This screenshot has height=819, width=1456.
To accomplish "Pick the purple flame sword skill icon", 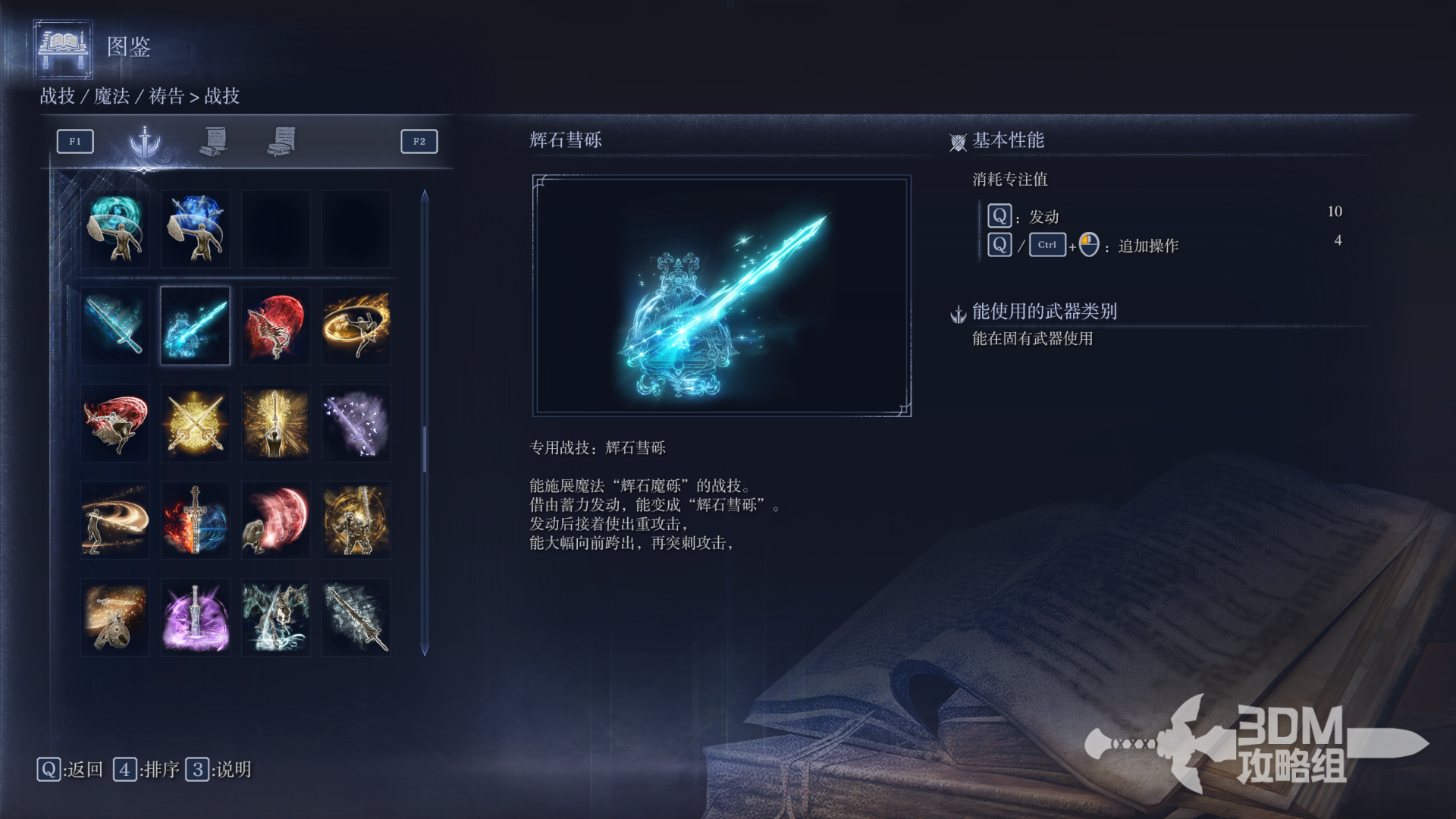I will [x=196, y=617].
